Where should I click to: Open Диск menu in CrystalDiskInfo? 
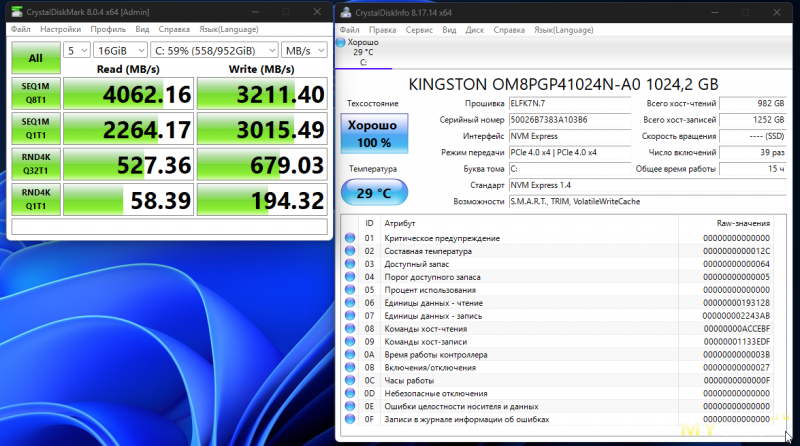point(474,30)
